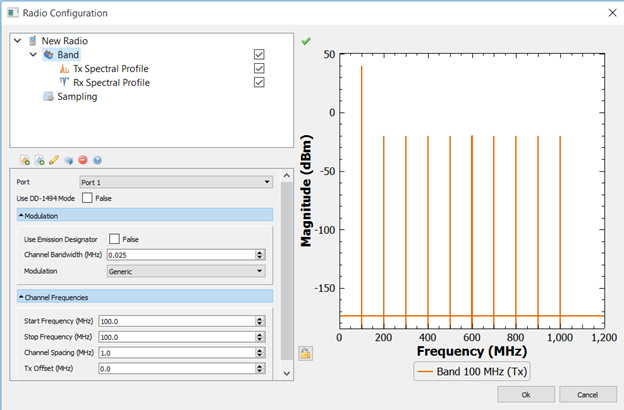Click the add Rx profile icon
624x410 pixels.
(40, 160)
